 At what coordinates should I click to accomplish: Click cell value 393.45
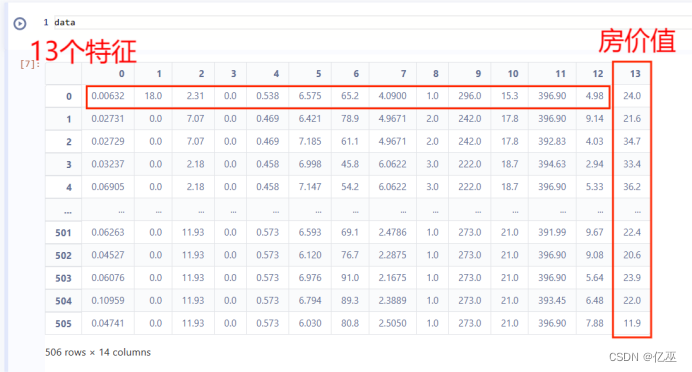552,301
